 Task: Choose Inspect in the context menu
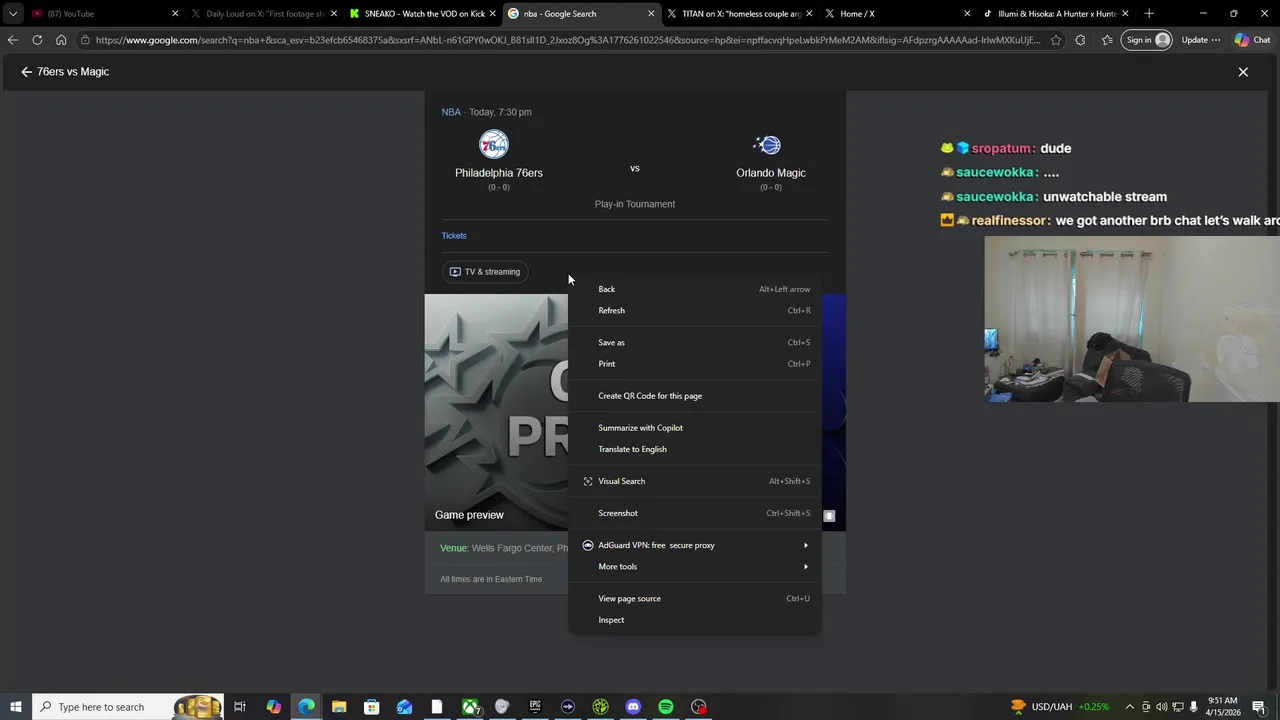click(694, 620)
